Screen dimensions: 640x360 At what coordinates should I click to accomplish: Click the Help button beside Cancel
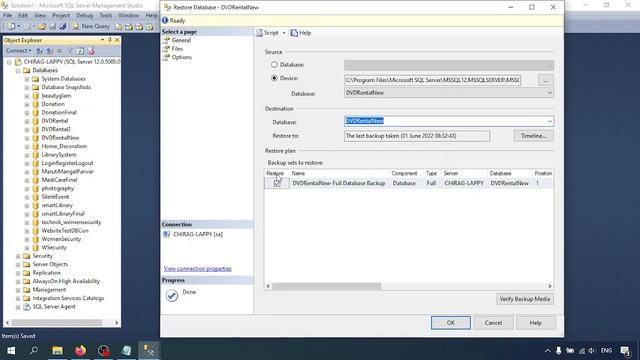click(536, 322)
